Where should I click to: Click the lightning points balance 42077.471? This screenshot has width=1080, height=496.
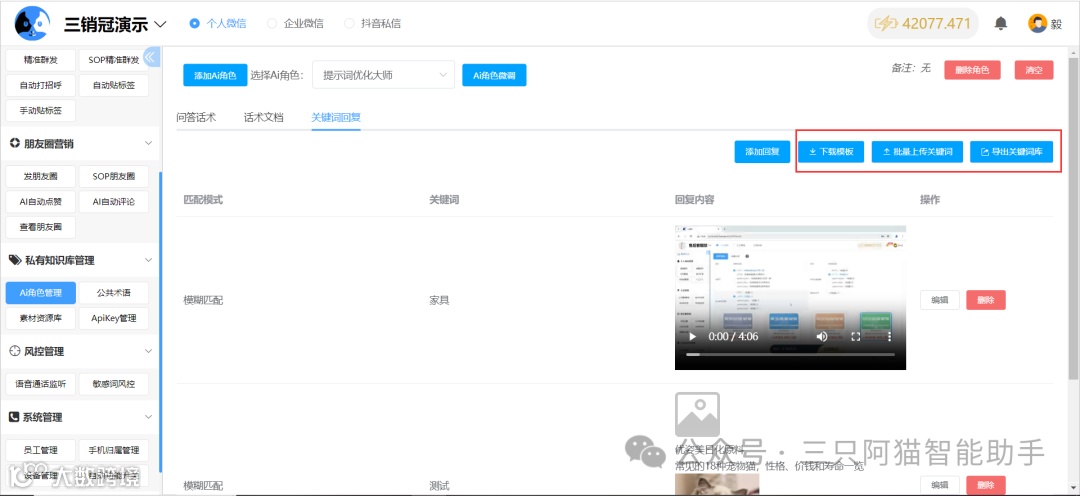[x=922, y=23]
